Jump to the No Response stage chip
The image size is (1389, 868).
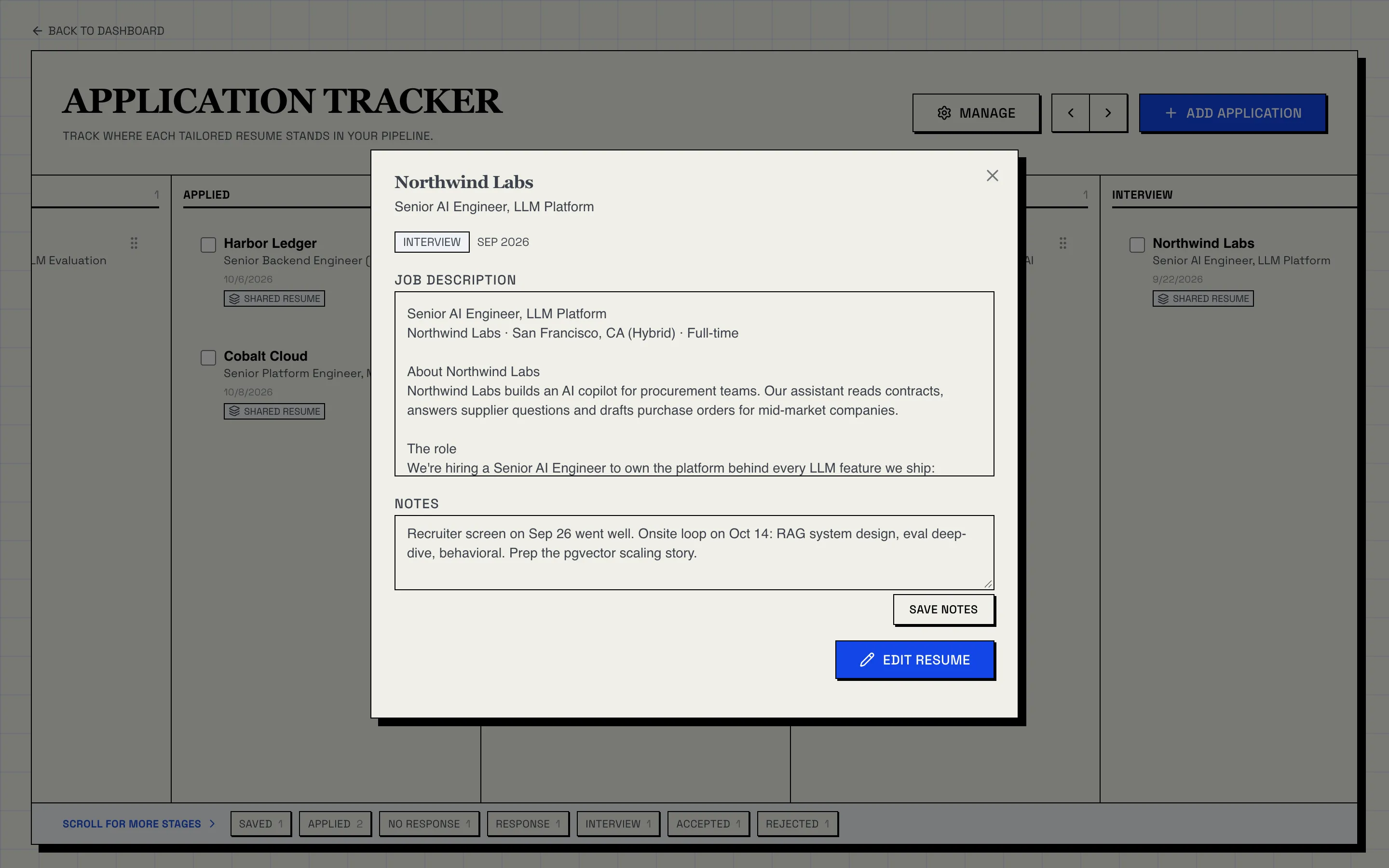point(429,824)
